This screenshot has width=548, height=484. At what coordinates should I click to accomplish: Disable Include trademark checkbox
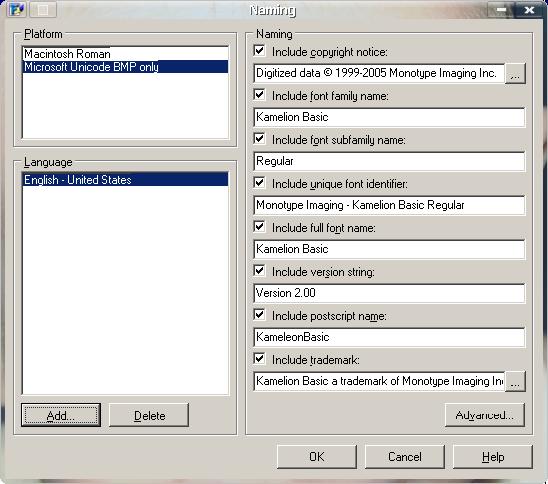259,359
